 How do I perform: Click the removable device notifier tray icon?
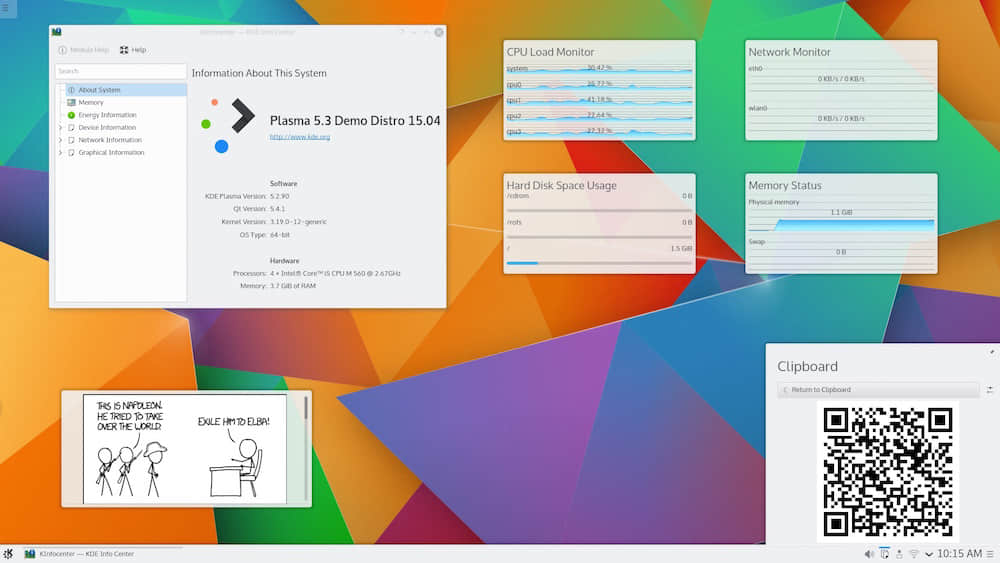898,554
